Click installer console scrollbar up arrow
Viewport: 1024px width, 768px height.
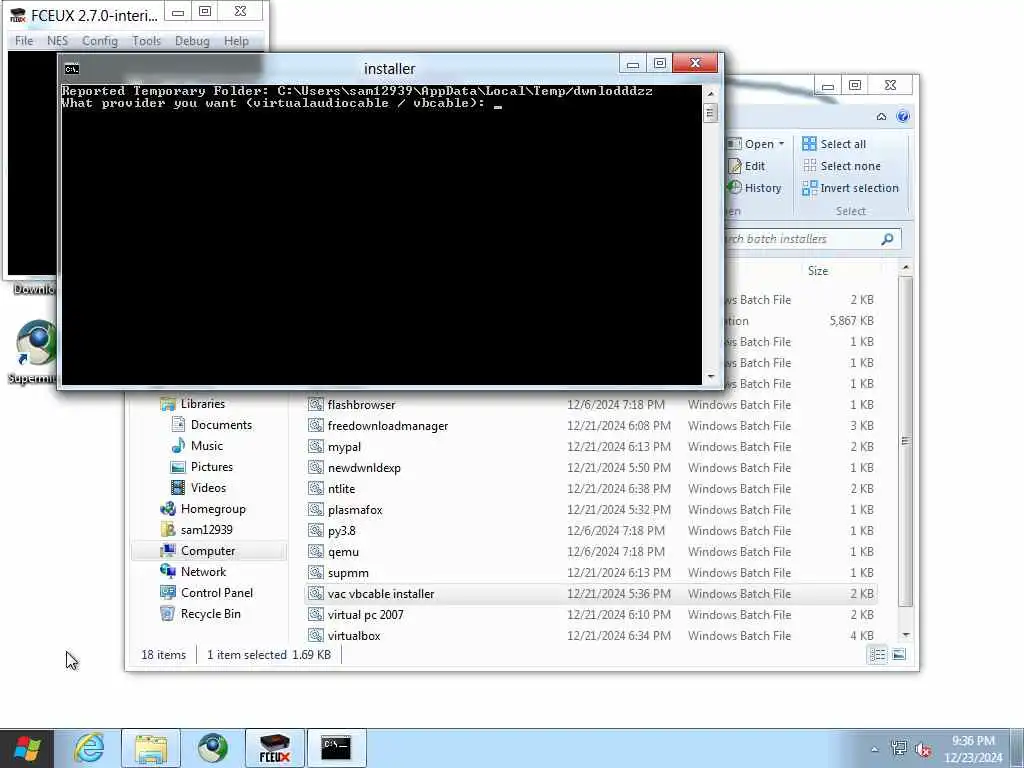point(711,94)
